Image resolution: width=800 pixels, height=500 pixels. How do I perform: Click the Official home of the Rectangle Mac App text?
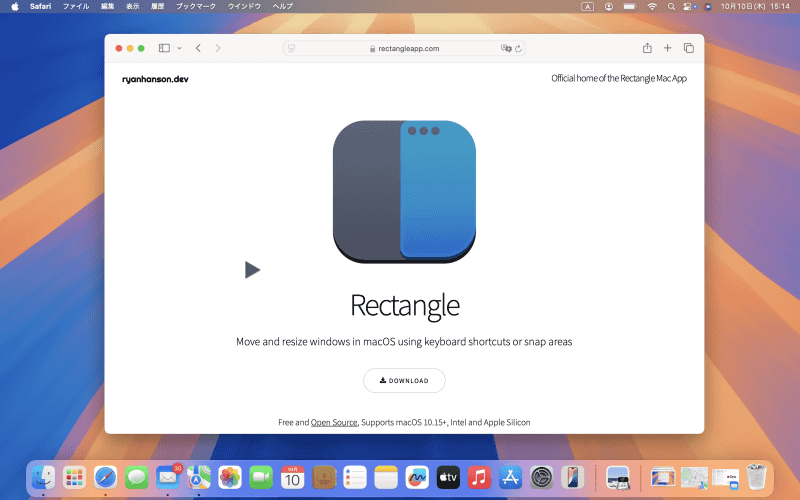pyautogui.click(x=619, y=78)
